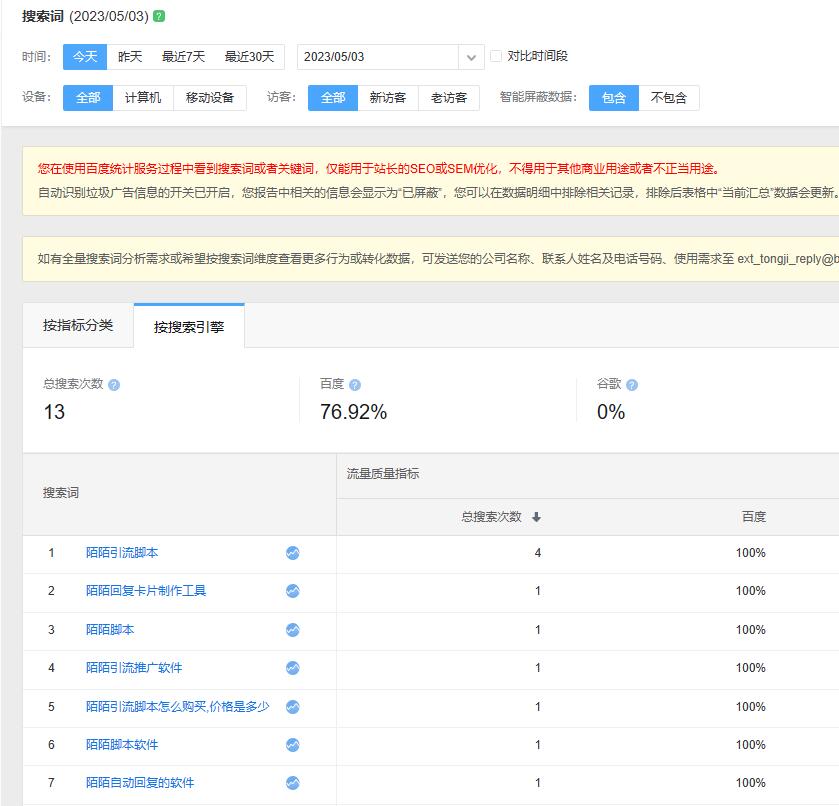Filter visitors to 新访客
Image resolution: width=839 pixels, height=806 pixels.
pos(388,98)
